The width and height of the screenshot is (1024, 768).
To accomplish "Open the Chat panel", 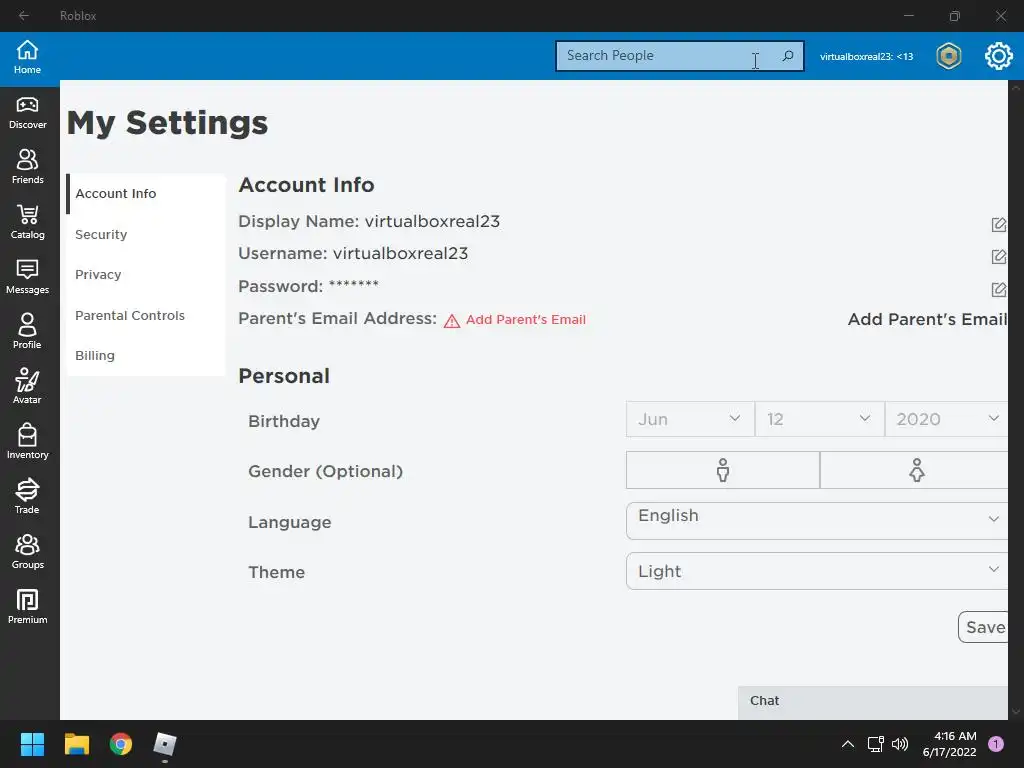I will click(873, 702).
